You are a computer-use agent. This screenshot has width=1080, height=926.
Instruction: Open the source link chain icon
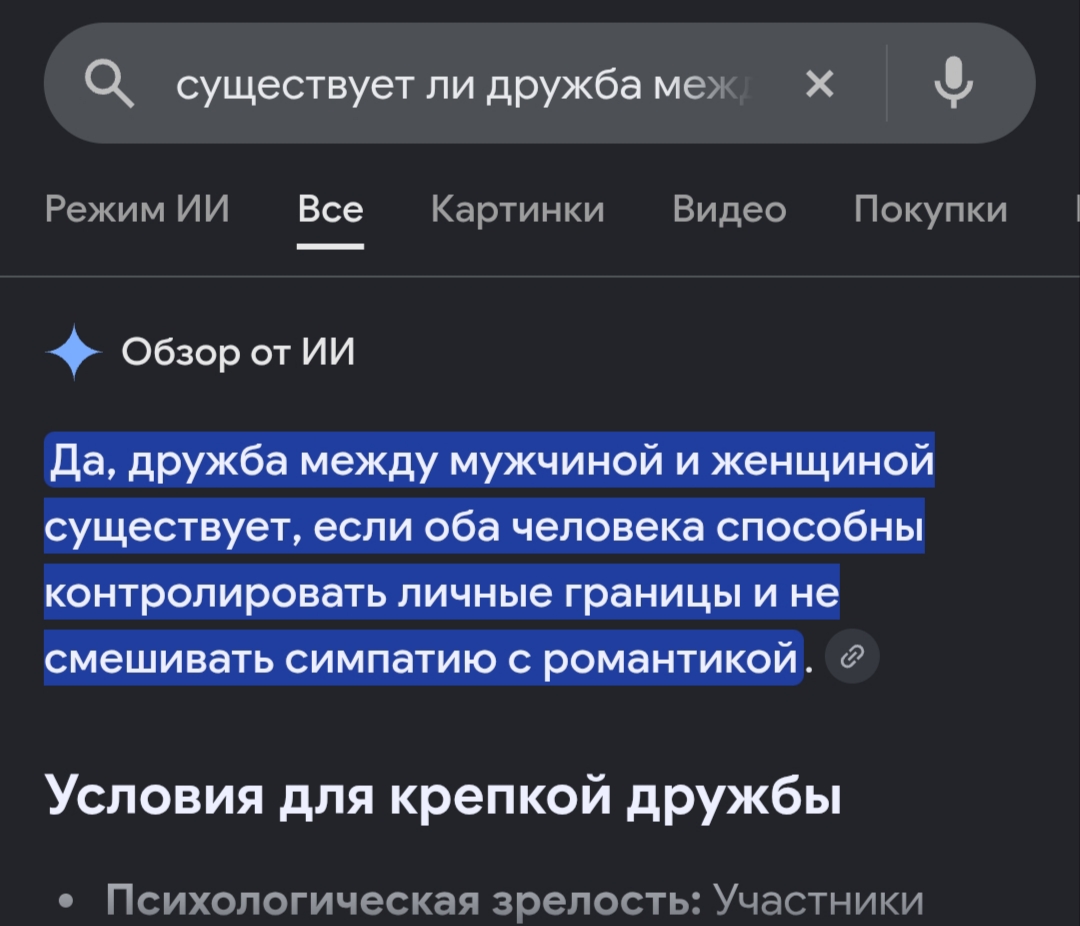(852, 656)
